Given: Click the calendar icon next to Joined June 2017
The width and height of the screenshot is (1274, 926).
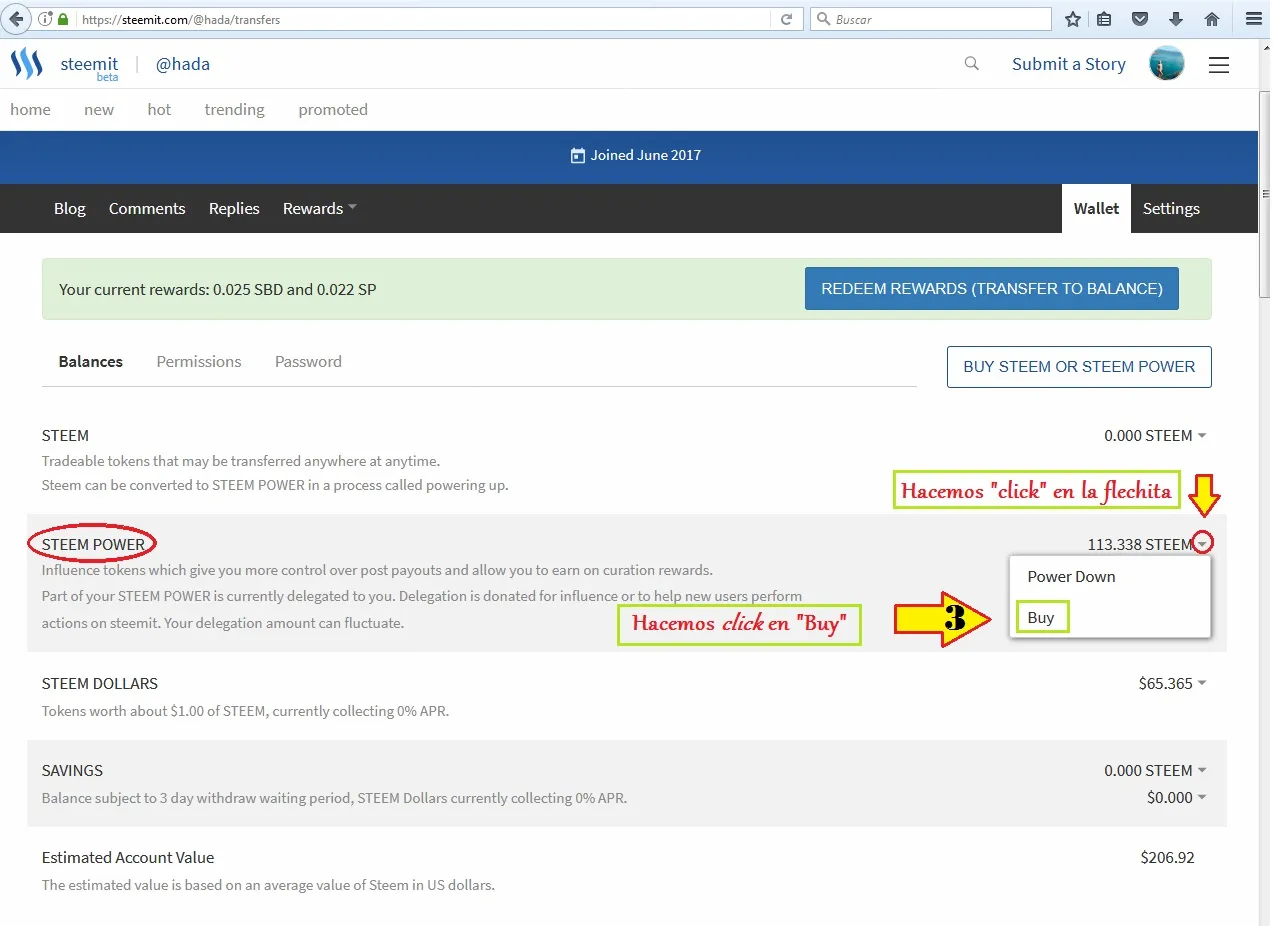Looking at the screenshot, I should click(577, 156).
